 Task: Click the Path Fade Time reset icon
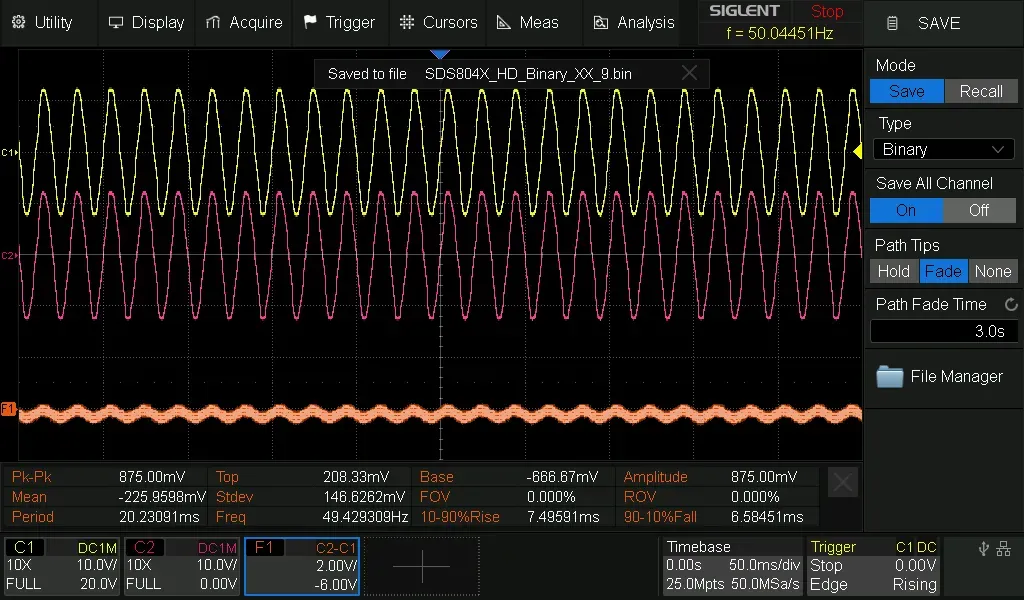point(1010,304)
